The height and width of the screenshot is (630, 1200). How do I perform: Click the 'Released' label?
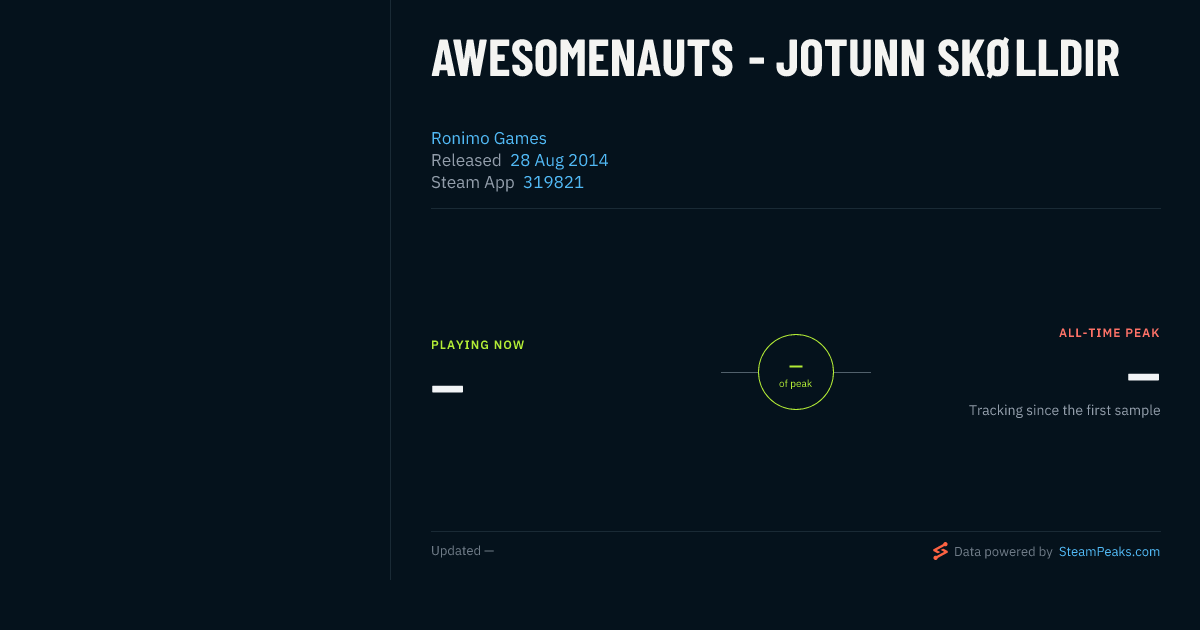(x=466, y=160)
